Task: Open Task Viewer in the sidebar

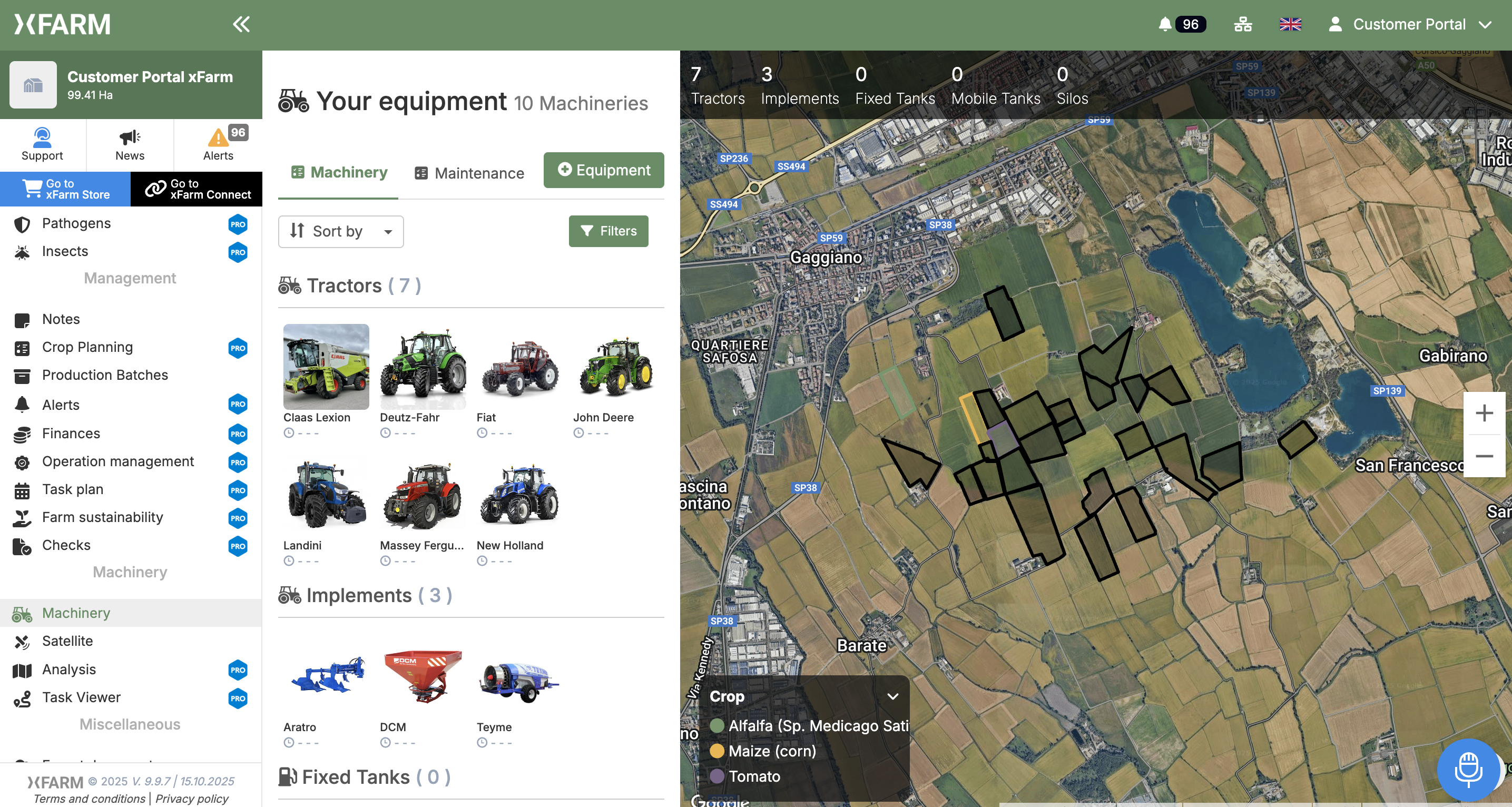Action: tap(130, 698)
